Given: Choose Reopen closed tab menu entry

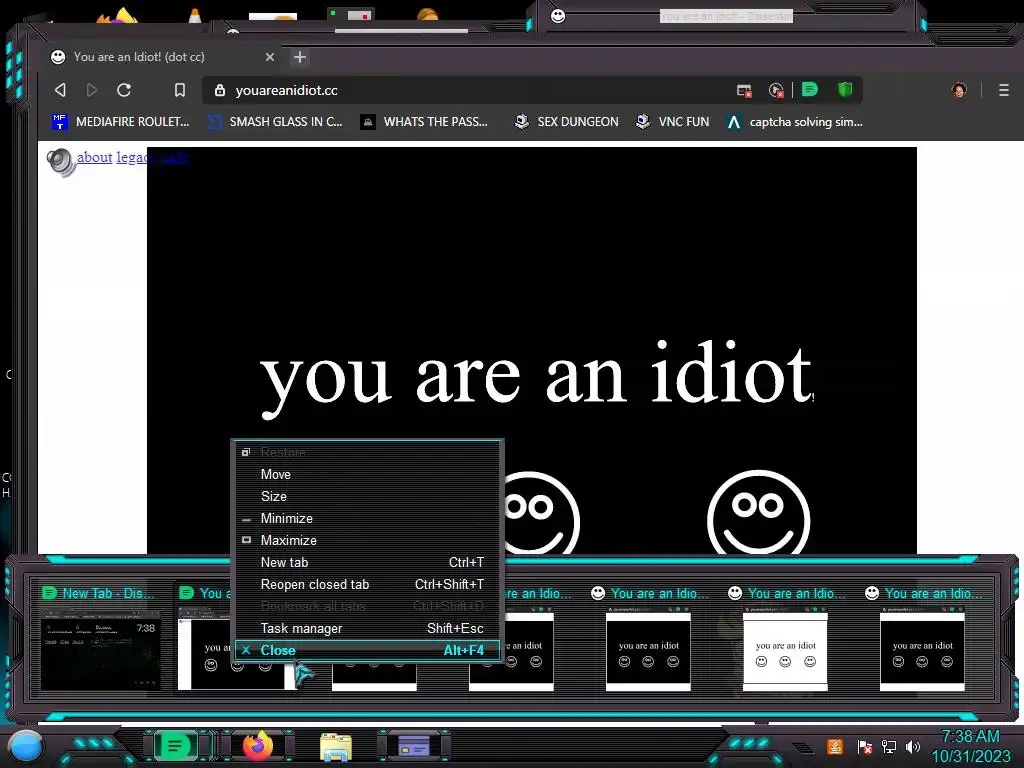Looking at the screenshot, I should coord(368,584).
